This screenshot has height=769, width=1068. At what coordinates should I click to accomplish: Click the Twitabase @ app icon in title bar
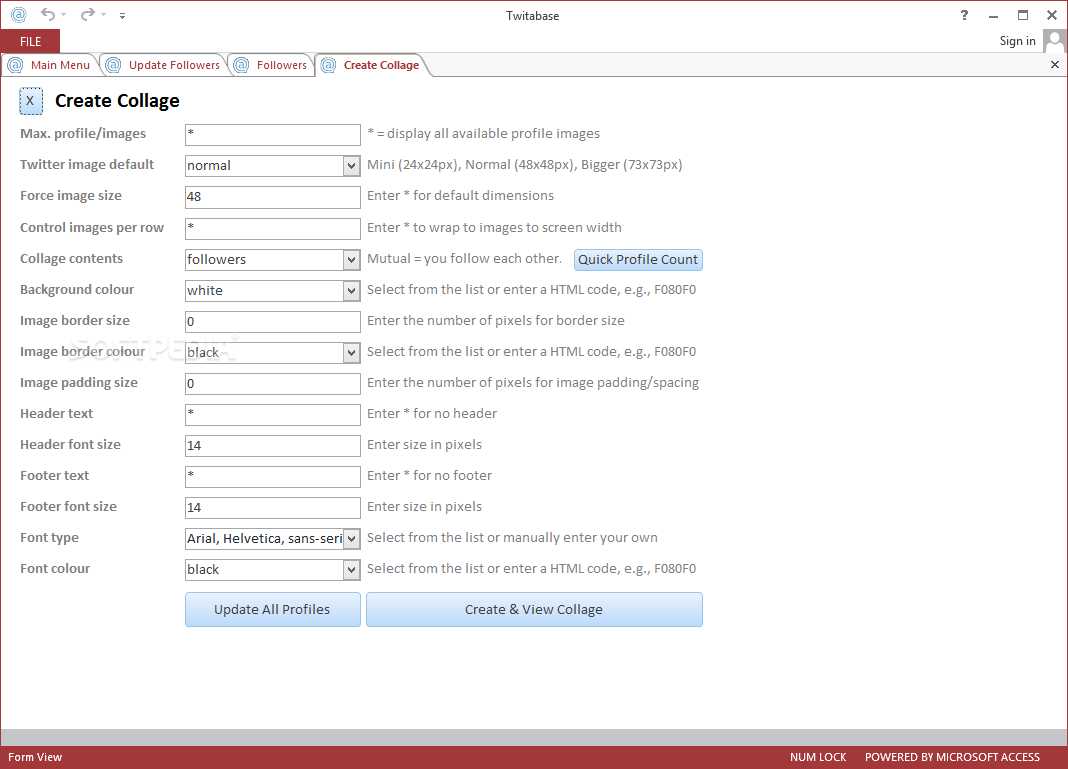tap(18, 14)
